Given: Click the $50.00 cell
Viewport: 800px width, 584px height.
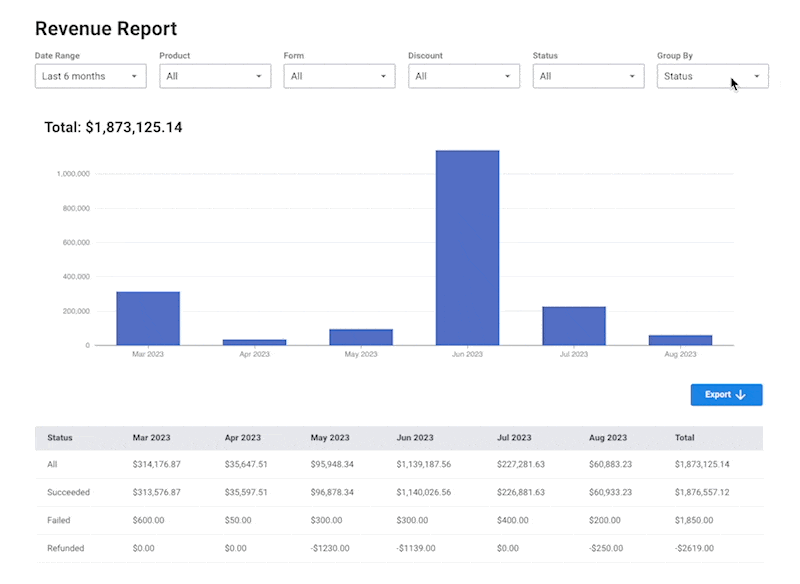Looking at the screenshot, I should pos(238,520).
